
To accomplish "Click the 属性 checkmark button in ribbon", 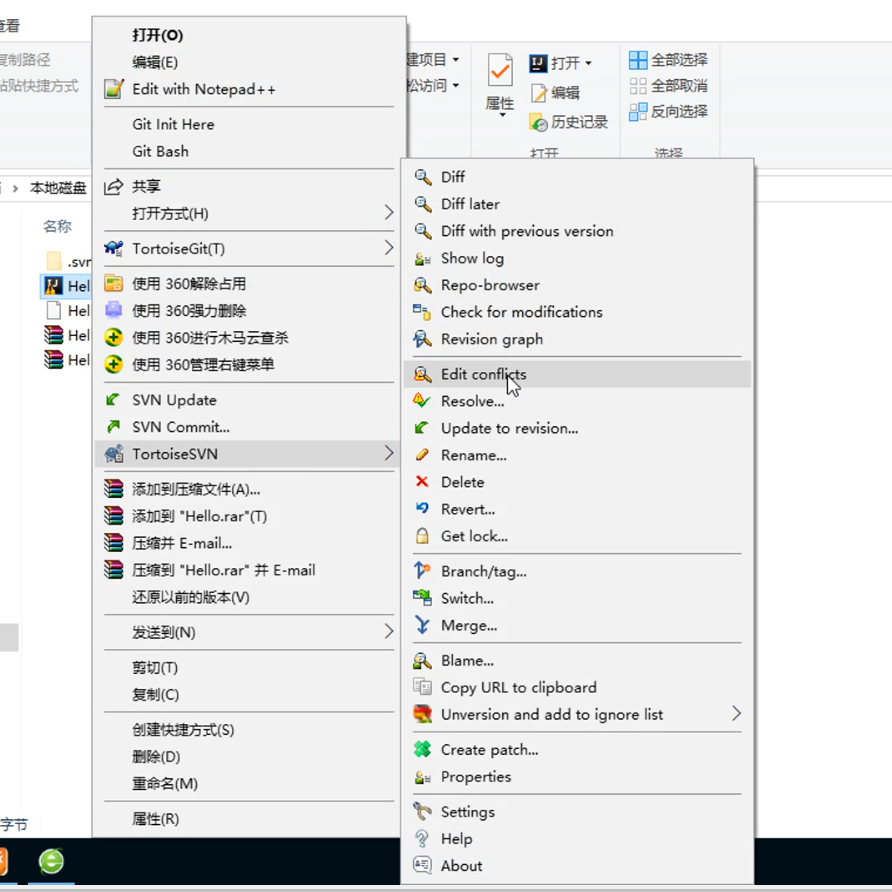I will pos(499,83).
